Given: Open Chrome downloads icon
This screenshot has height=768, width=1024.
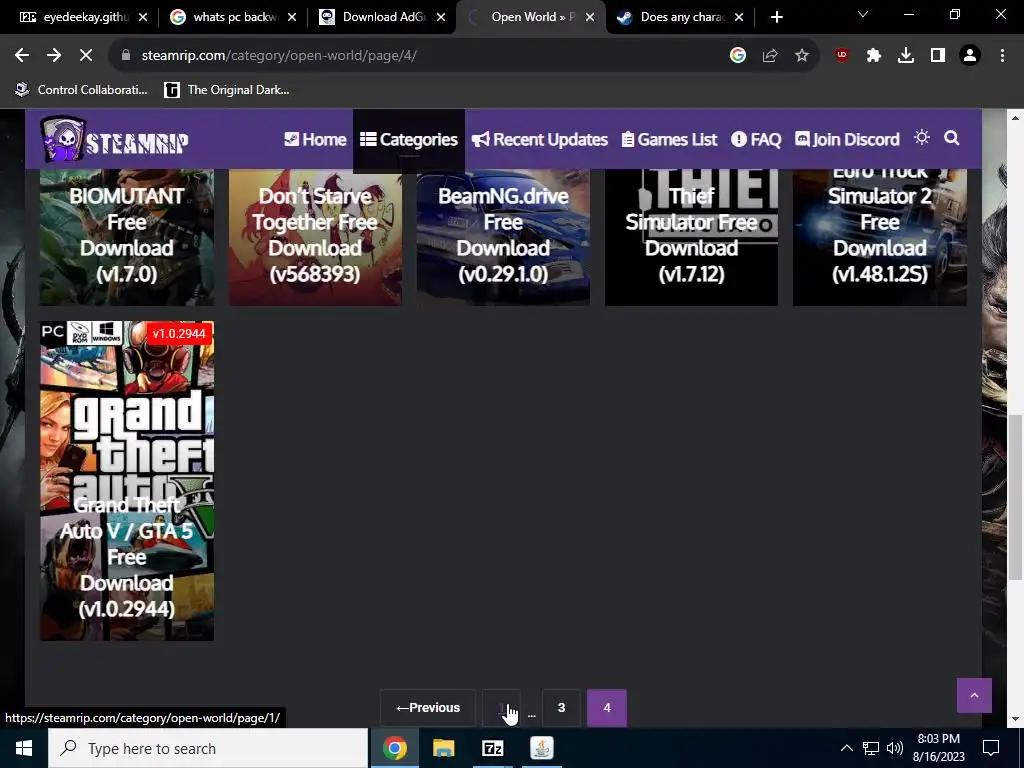Looking at the screenshot, I should (906, 56).
